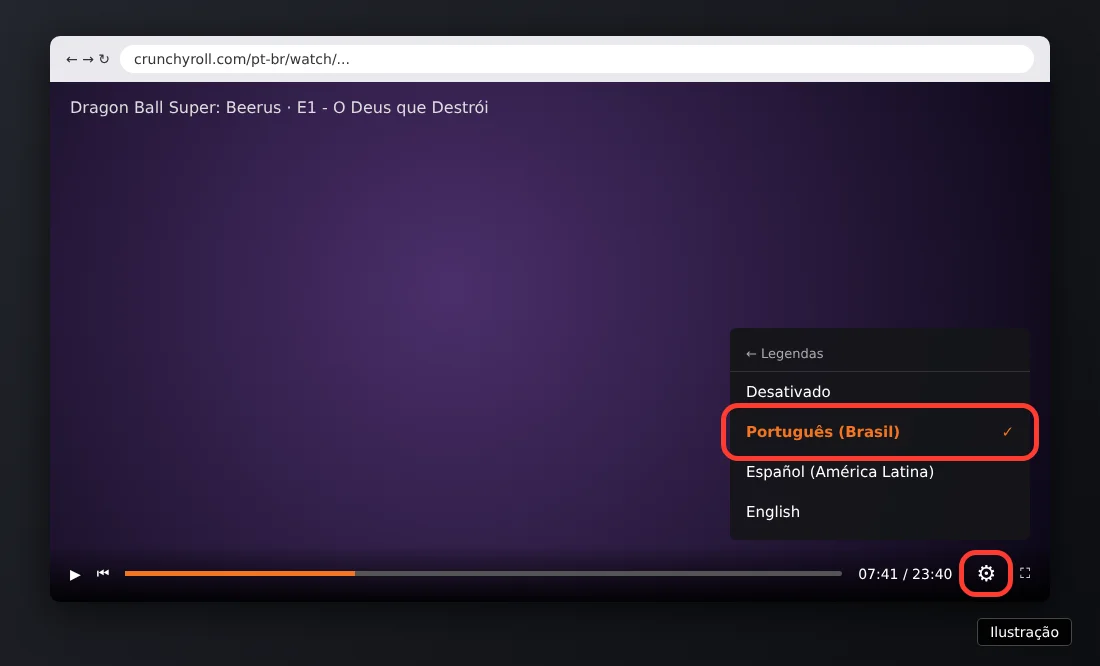The image size is (1100, 666).
Task: Choose Español (América Latina) subtitles
Action: pyautogui.click(x=880, y=472)
